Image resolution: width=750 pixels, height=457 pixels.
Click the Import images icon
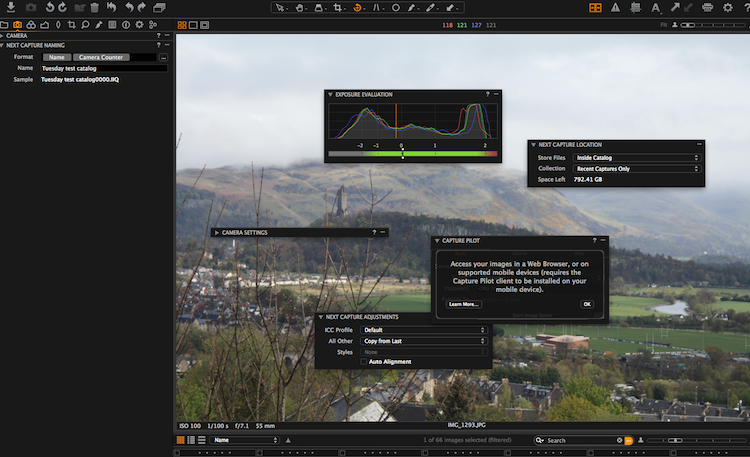tap(10, 7)
